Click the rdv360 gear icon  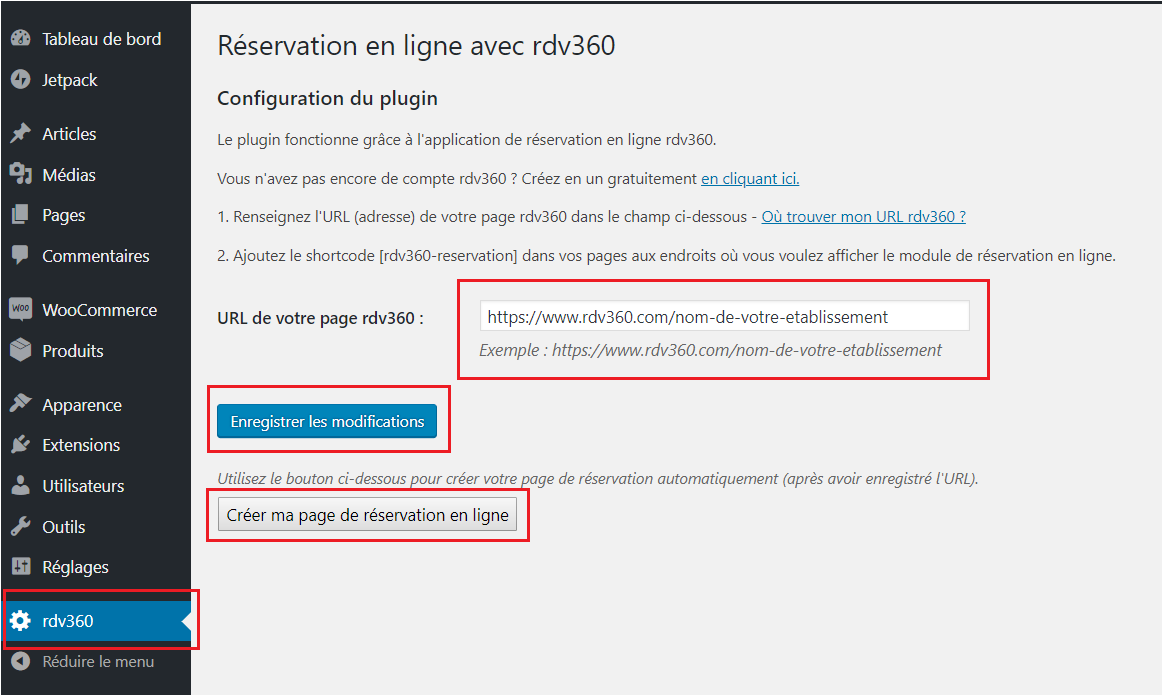coord(21,620)
